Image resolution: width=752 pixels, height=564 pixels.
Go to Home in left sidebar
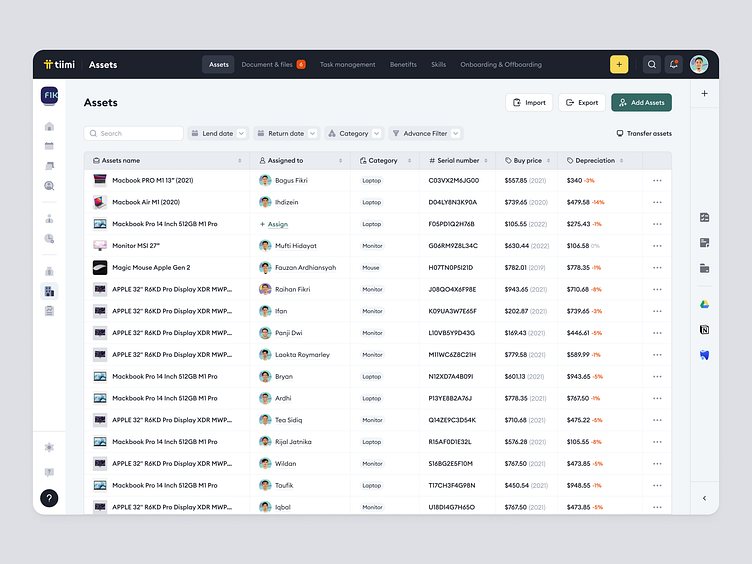pos(49,127)
